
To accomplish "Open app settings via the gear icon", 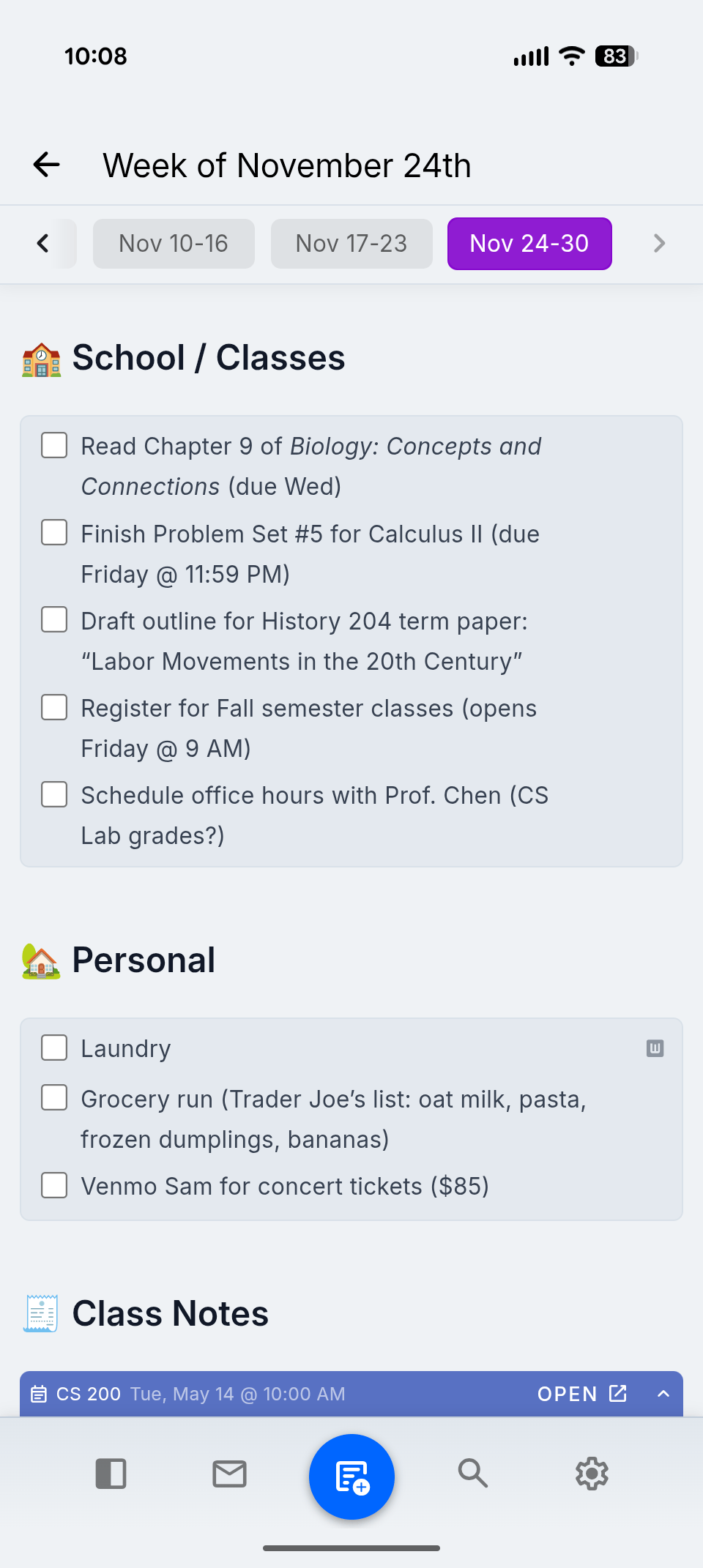I will [592, 1474].
